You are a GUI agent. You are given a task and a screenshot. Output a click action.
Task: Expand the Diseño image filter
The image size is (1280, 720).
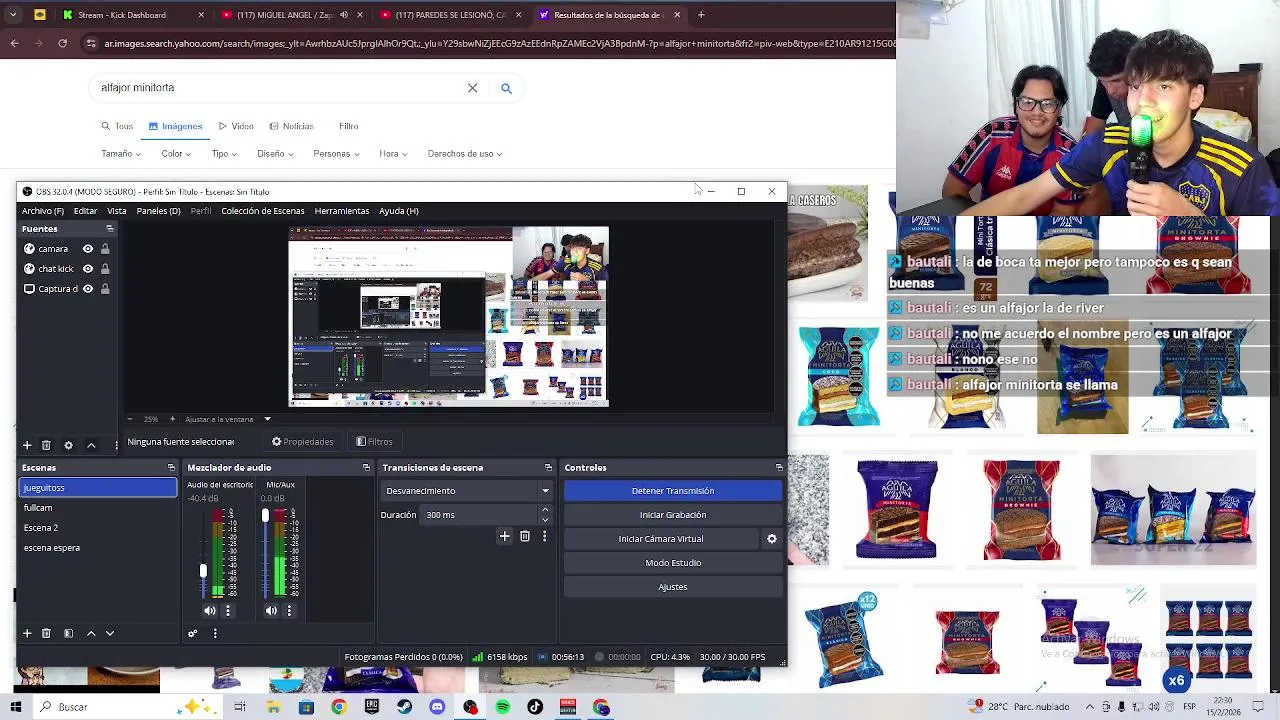pos(275,154)
